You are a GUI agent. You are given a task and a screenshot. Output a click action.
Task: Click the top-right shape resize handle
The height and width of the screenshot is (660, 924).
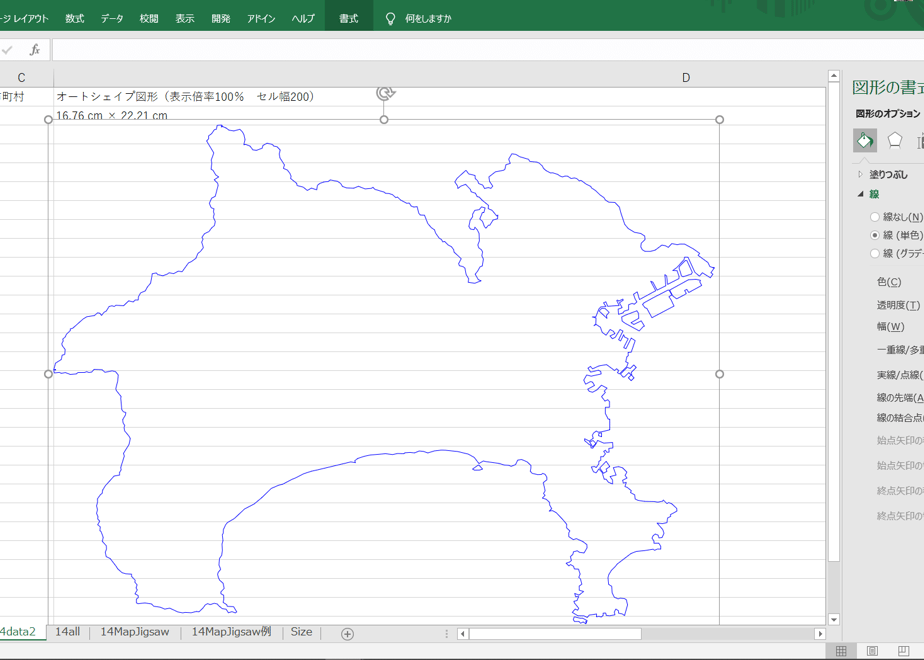click(x=720, y=120)
